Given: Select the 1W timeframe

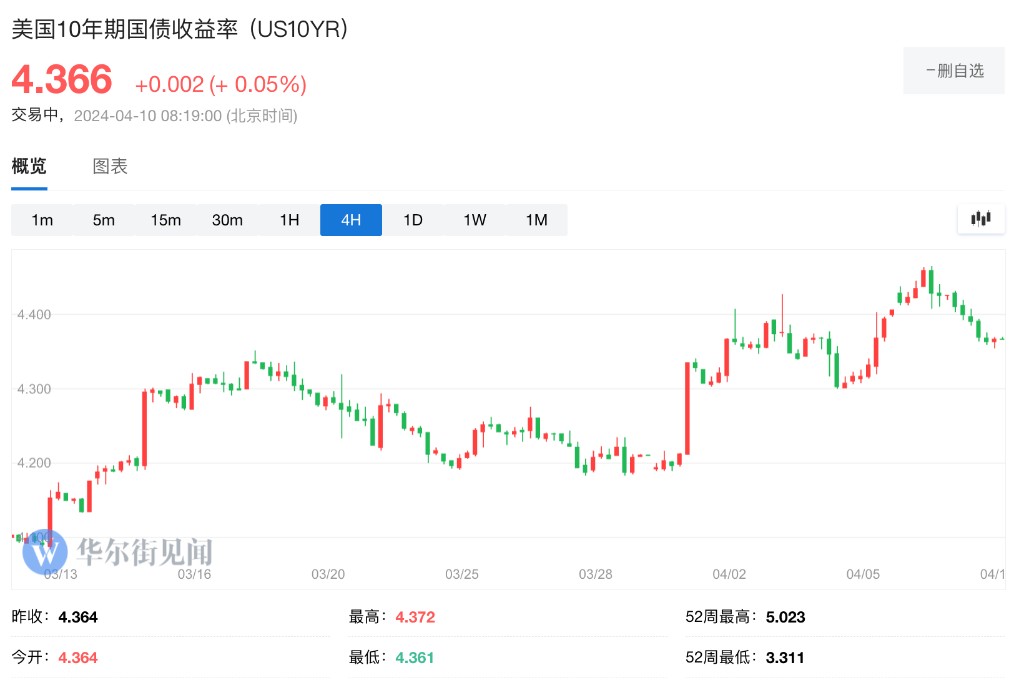Looking at the screenshot, I should pos(475,220).
